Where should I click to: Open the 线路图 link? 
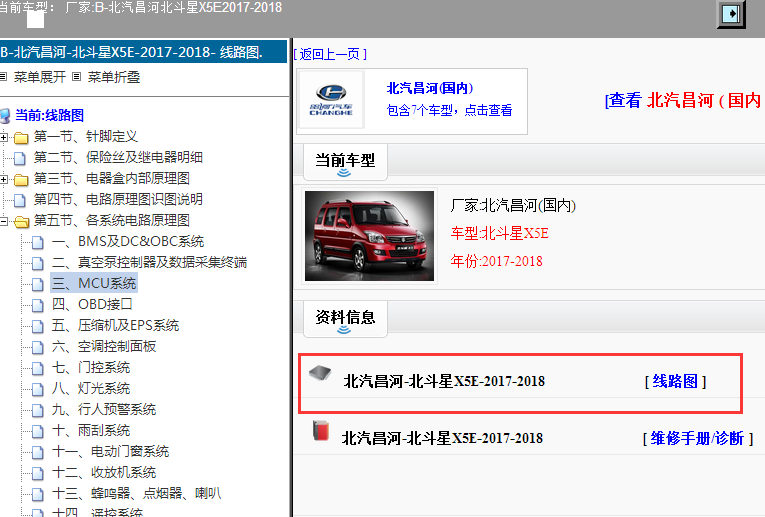pos(675,381)
